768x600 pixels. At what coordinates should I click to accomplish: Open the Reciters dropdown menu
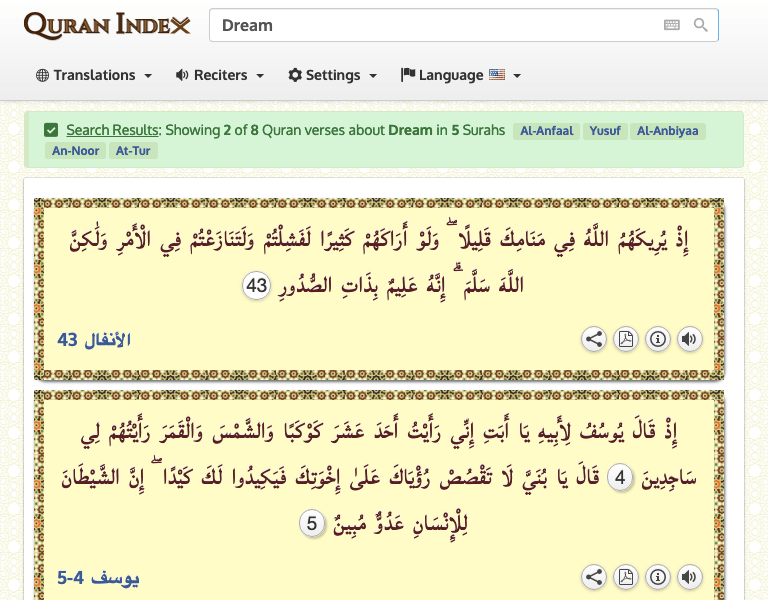pos(220,75)
